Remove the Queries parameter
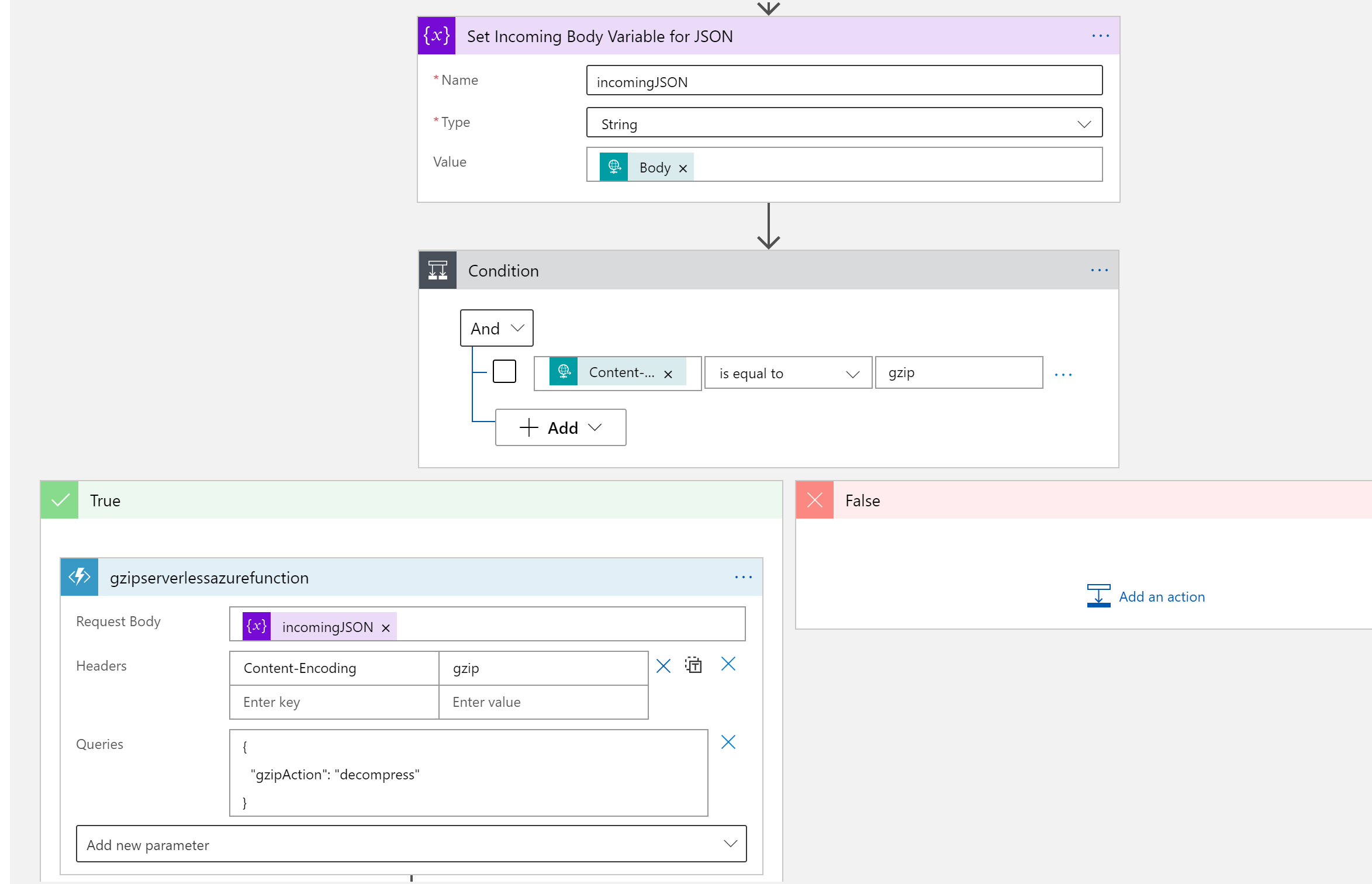The height and width of the screenshot is (884, 1372). (x=728, y=742)
